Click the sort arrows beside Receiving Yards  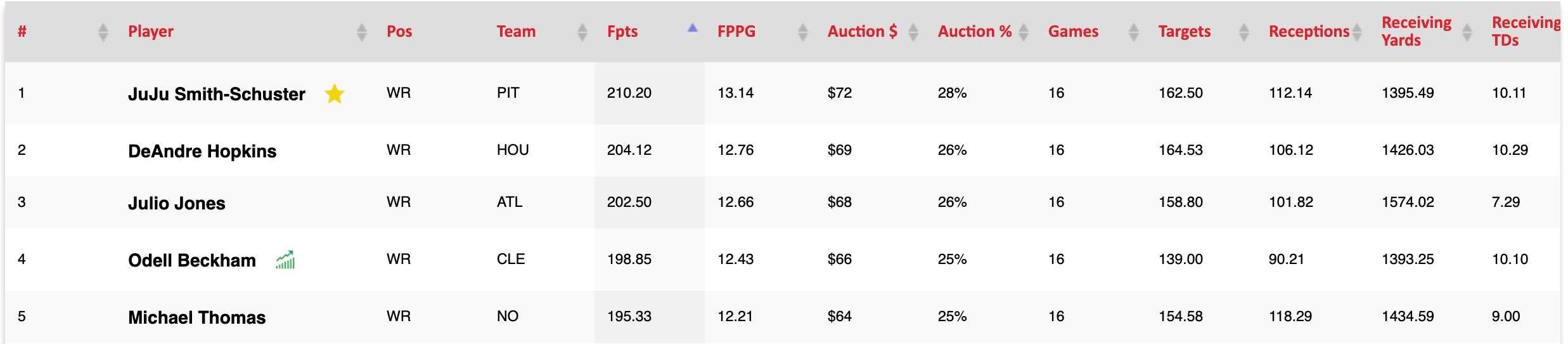[x=1467, y=32]
